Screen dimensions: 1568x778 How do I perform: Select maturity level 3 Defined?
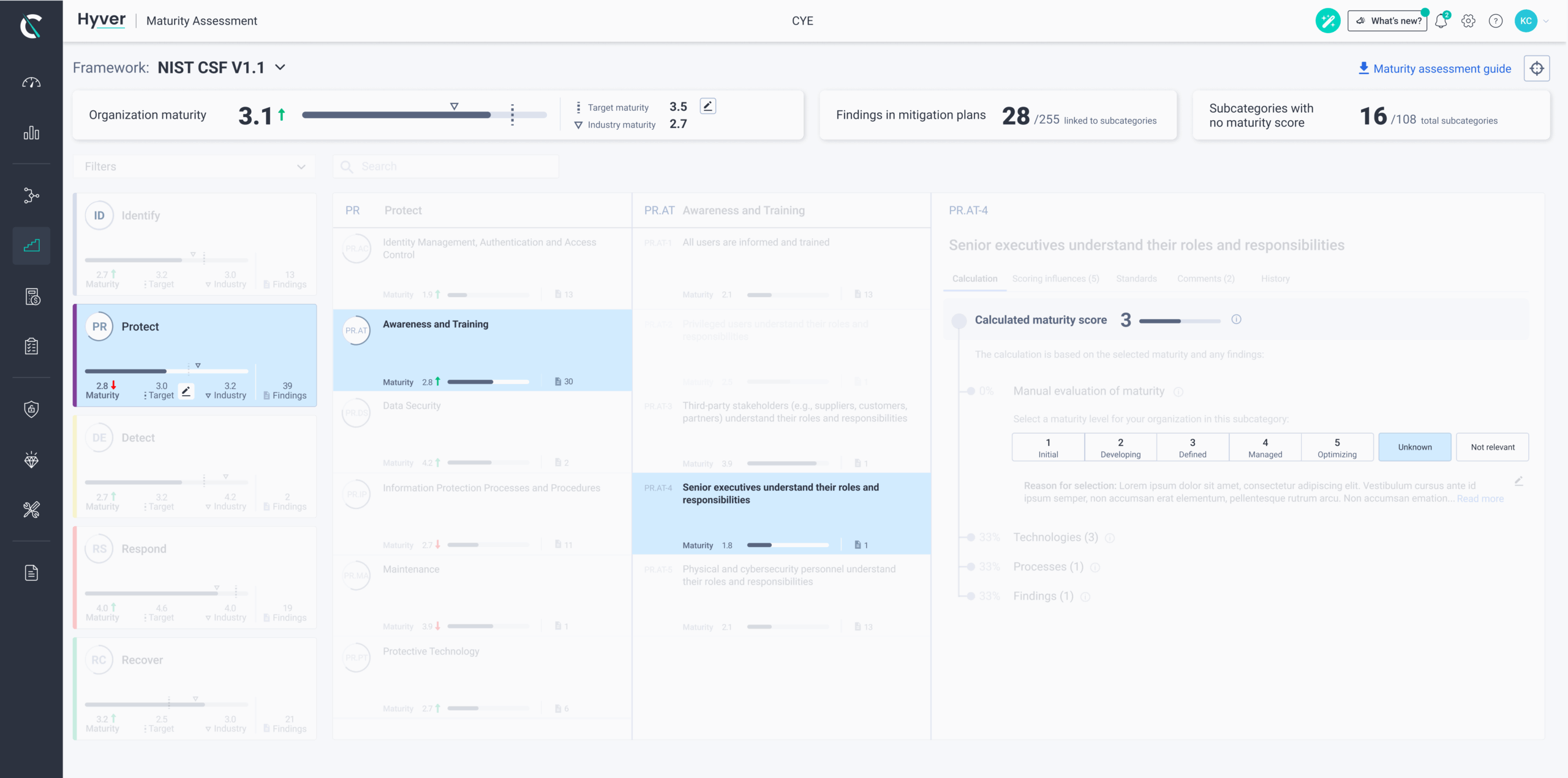pyautogui.click(x=1193, y=447)
